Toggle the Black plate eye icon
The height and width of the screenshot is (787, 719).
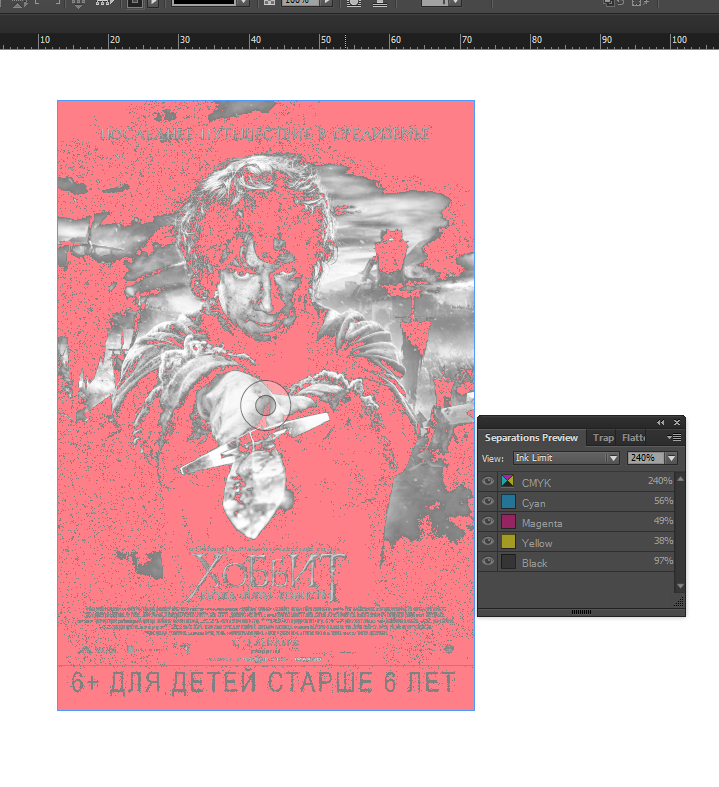pos(488,562)
